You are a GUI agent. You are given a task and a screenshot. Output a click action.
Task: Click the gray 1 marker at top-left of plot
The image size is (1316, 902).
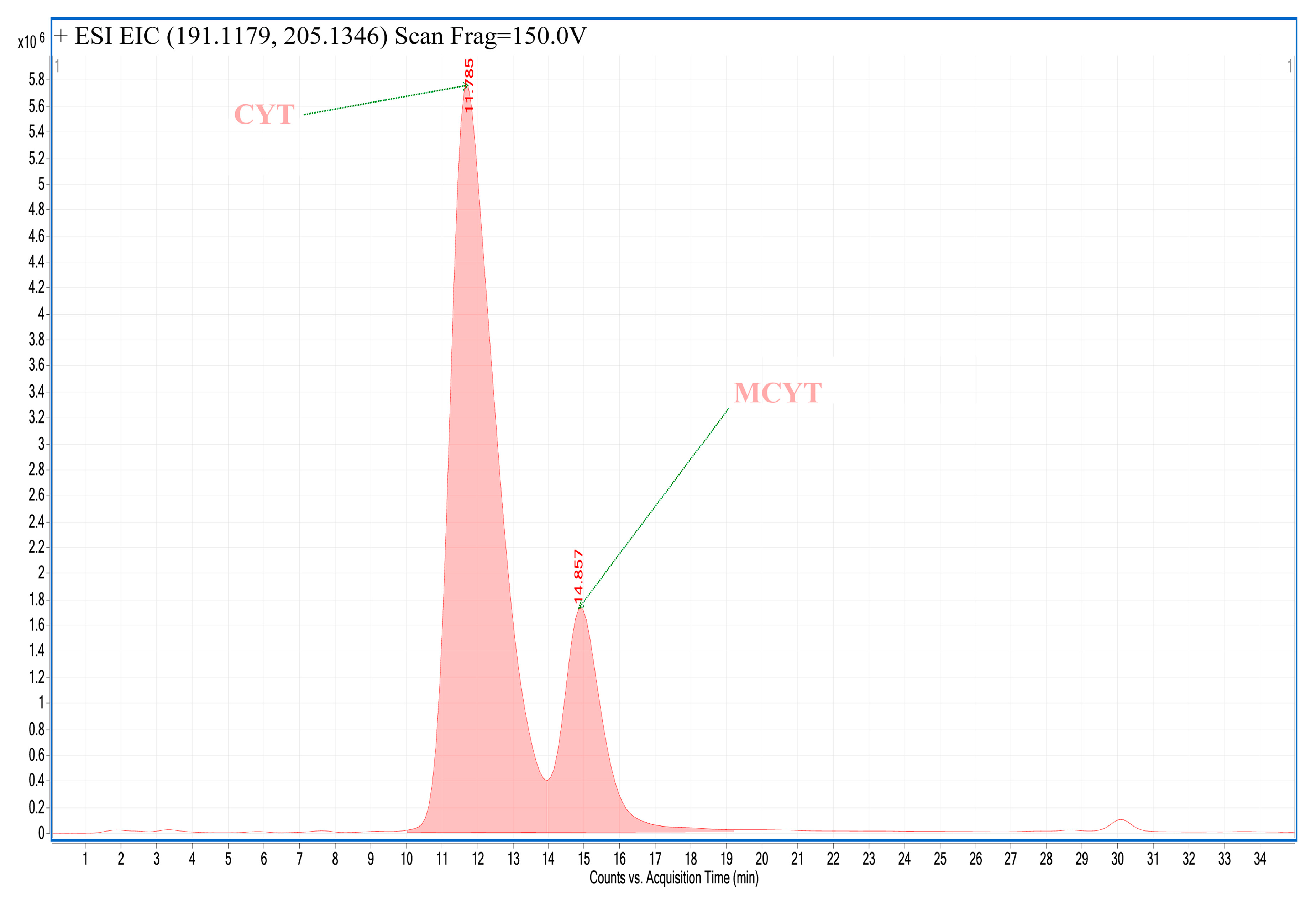point(58,66)
